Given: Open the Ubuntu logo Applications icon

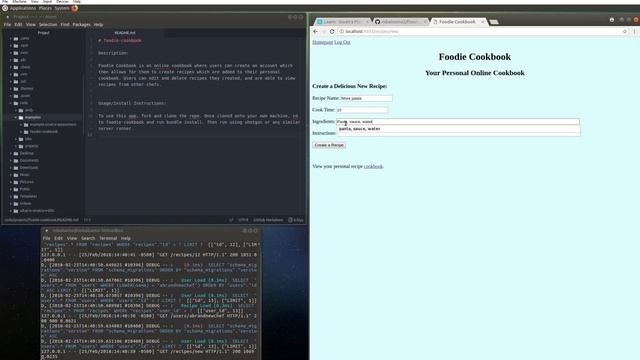Looking at the screenshot, I should [x=5, y=8].
